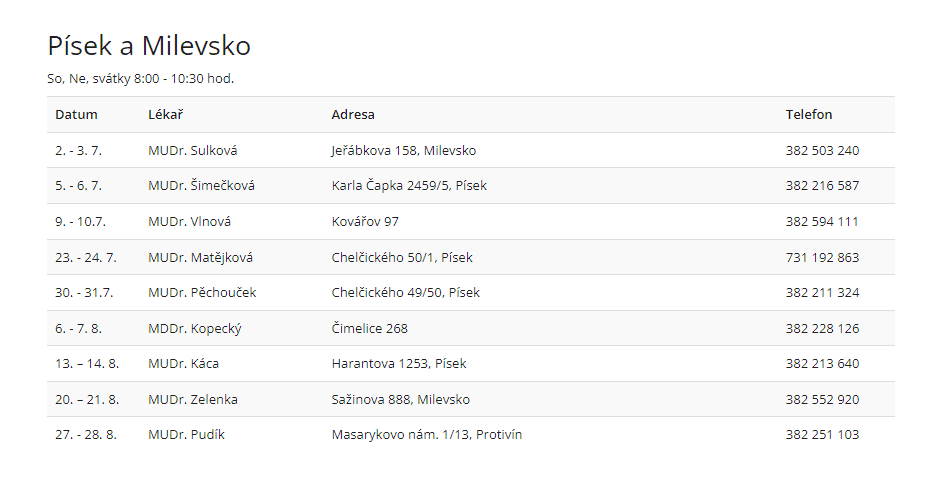Click phone number 382 503 240

point(822,151)
